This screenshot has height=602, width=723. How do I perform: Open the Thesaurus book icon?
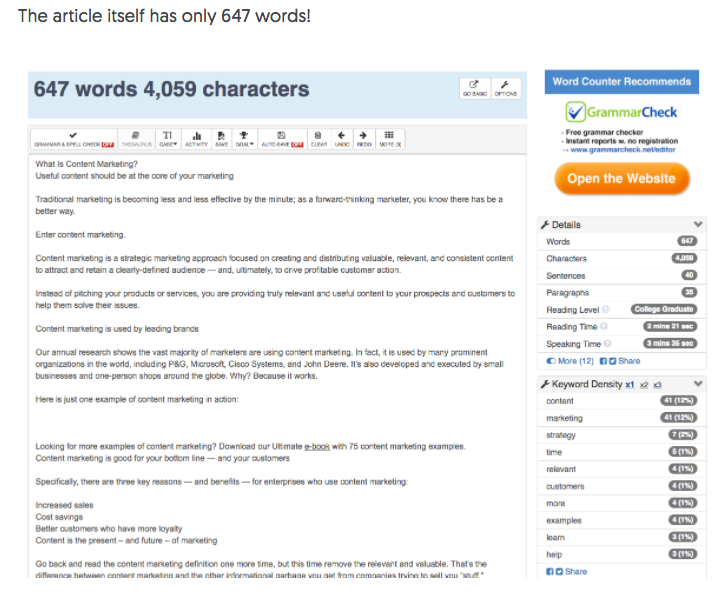pos(136,139)
